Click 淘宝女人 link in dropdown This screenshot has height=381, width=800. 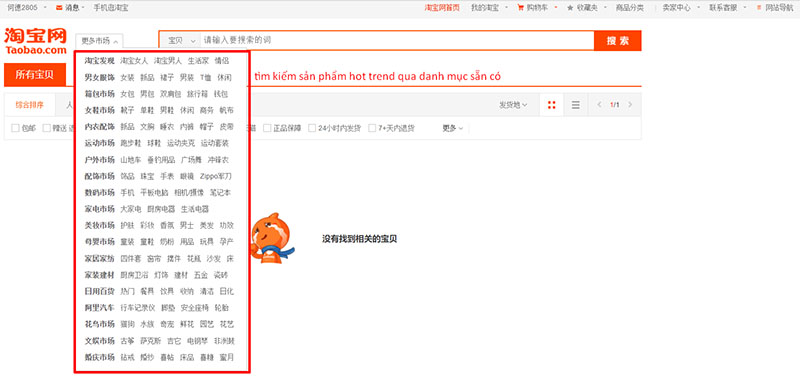134,61
